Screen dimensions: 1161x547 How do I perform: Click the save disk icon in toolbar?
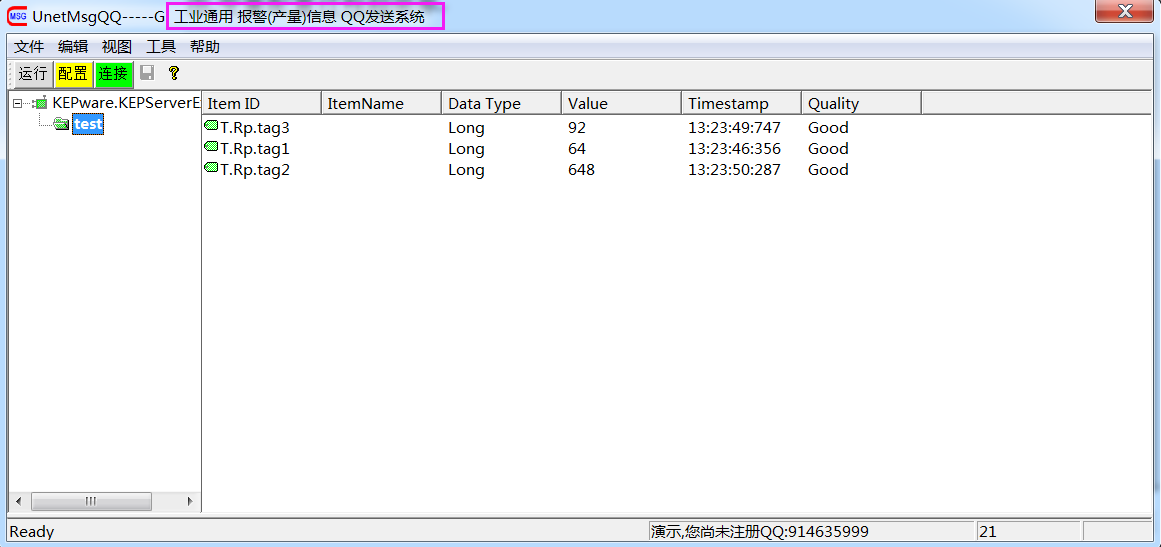click(147, 73)
